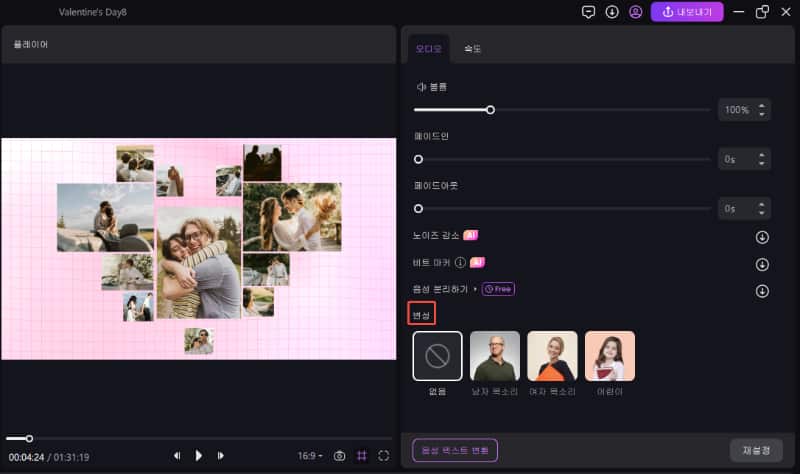Take a snapshot with the camera icon
800x474 pixels.
coord(339,456)
